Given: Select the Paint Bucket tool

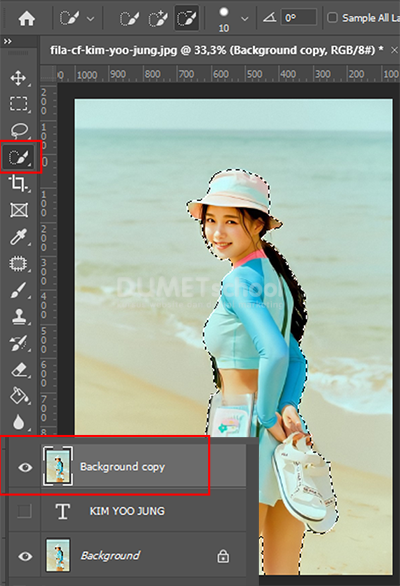Looking at the screenshot, I should [x=19, y=396].
